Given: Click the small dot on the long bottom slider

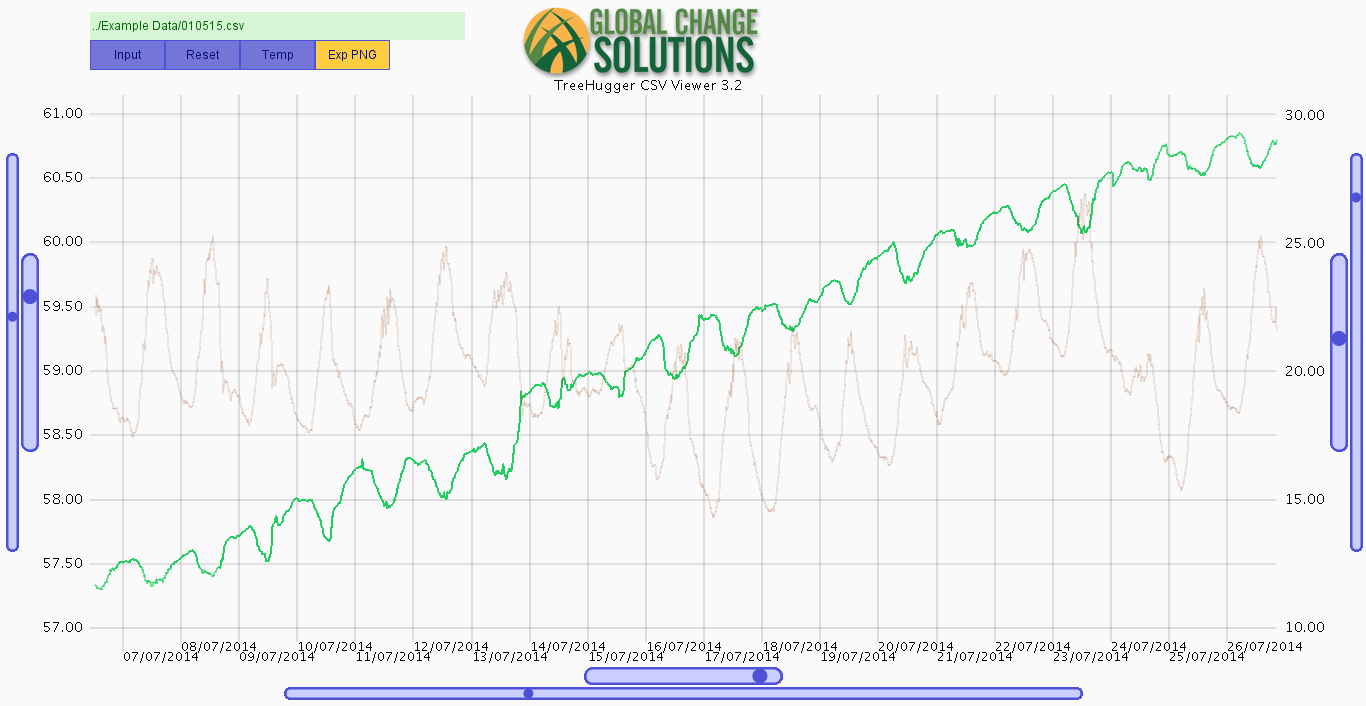Looking at the screenshot, I should [528, 693].
